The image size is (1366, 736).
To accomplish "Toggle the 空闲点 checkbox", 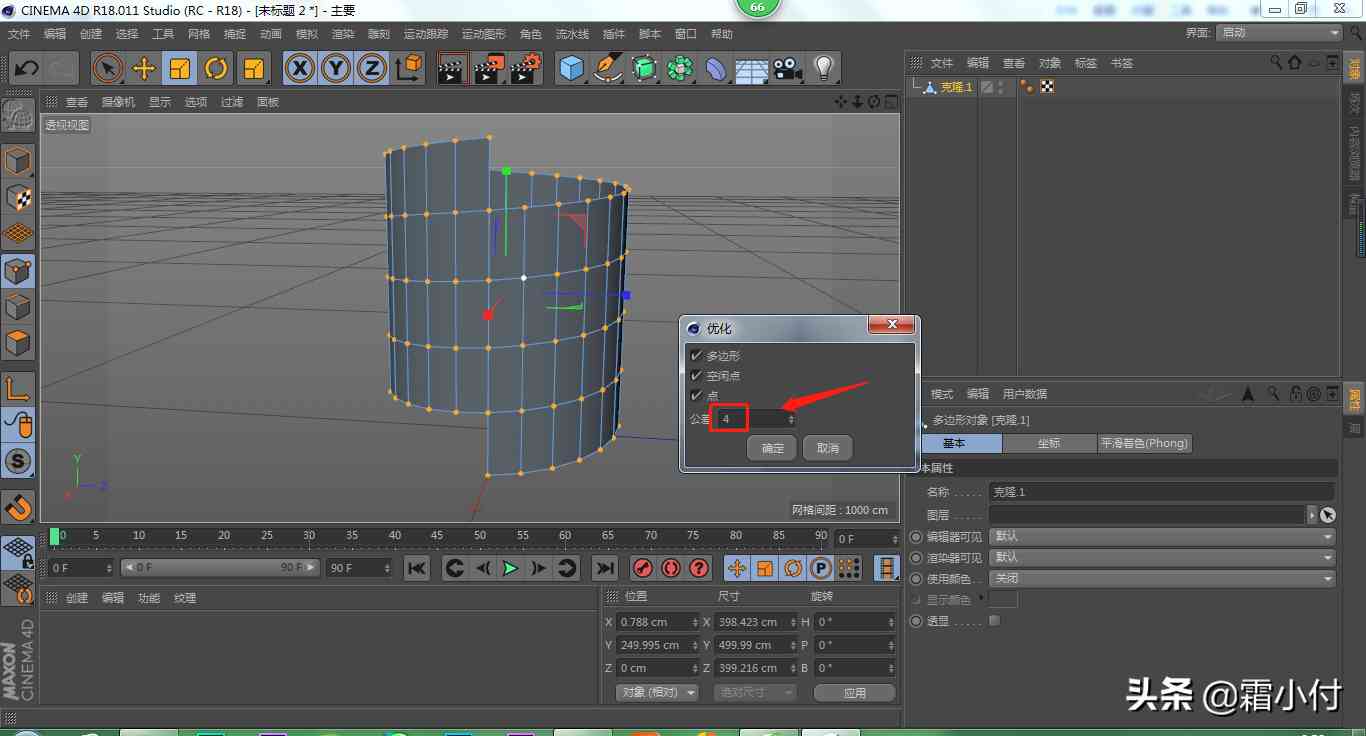I will (x=697, y=376).
